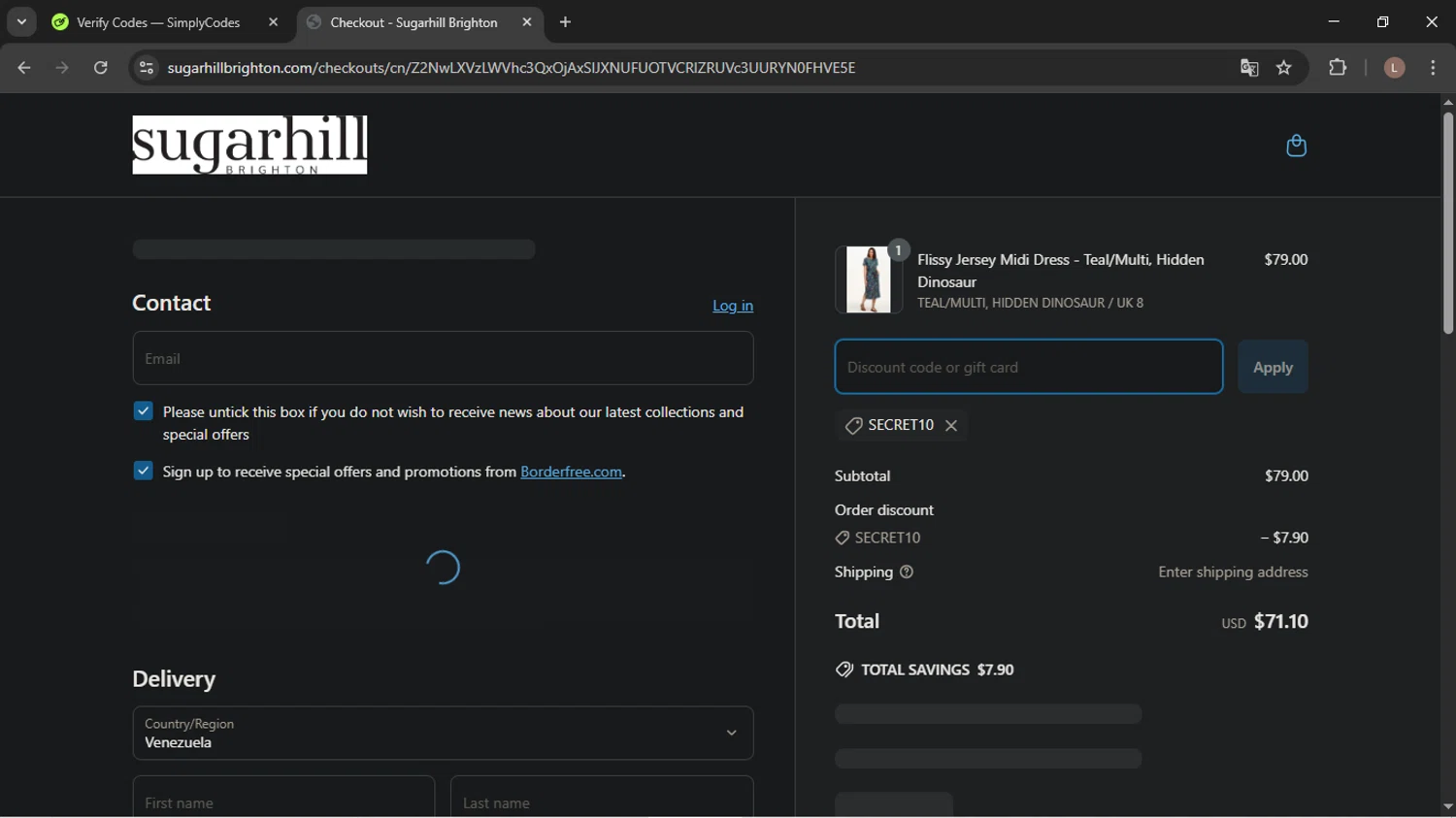1456x818 pixels.
Task: Untick the news about latest collections checkbox
Action: (144, 411)
